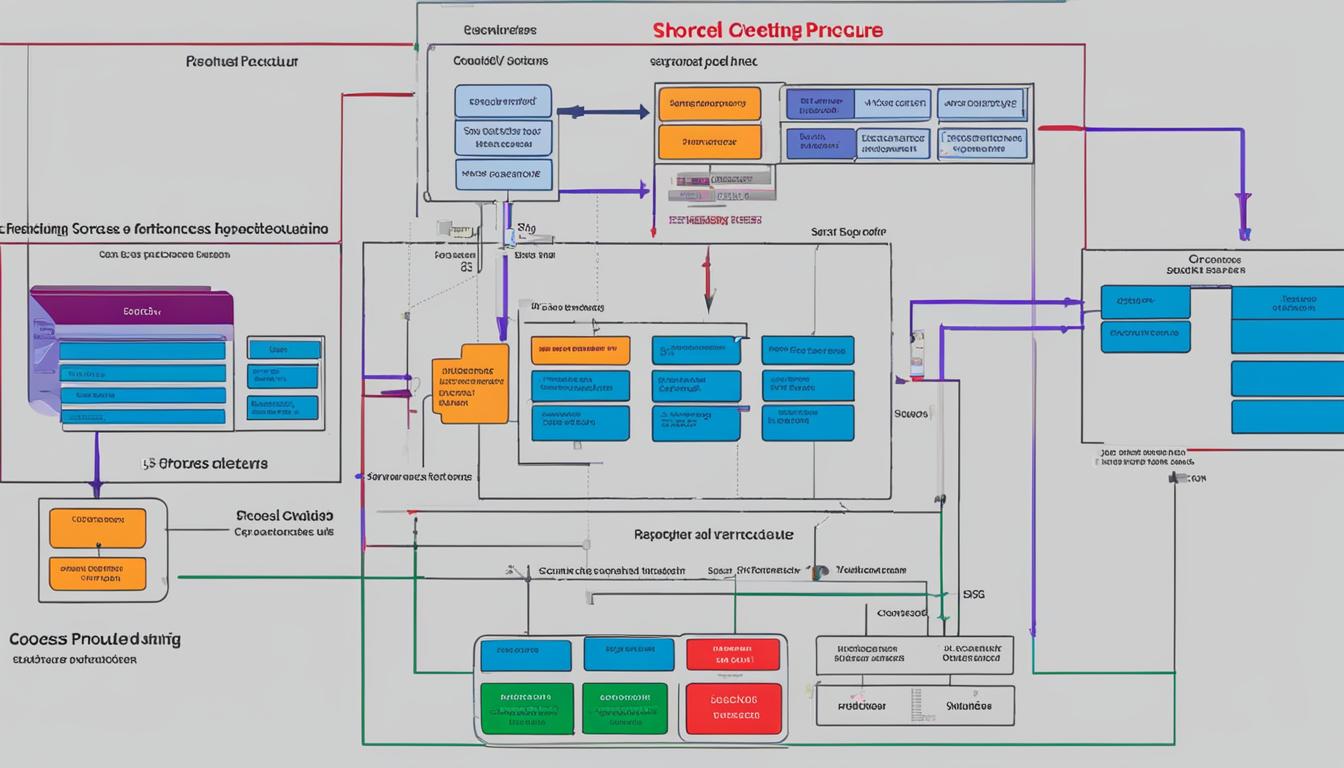Click the 'Sorat Sopcofre' label
The image size is (1344, 768).
point(848,231)
